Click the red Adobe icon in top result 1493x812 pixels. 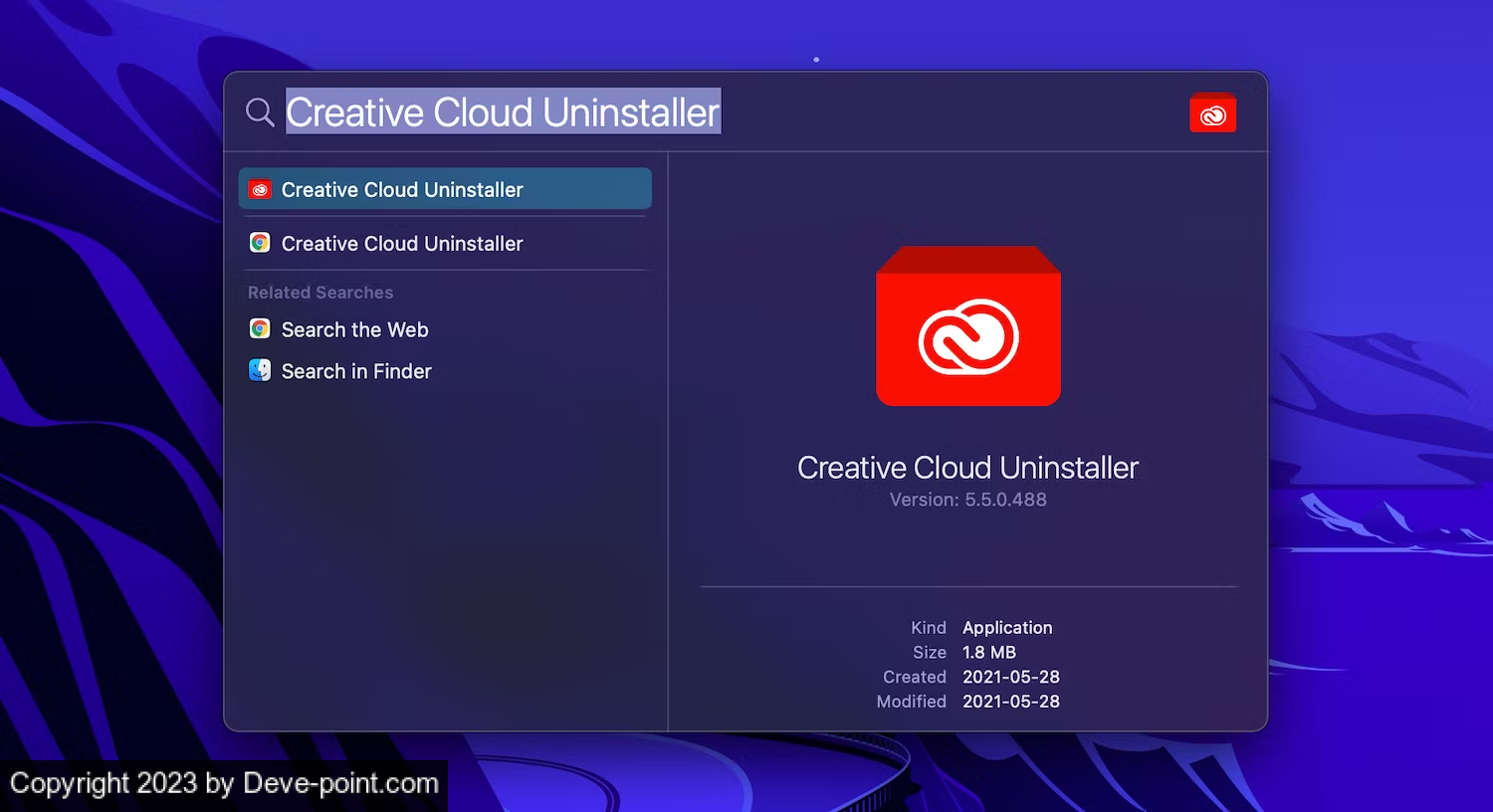point(260,189)
